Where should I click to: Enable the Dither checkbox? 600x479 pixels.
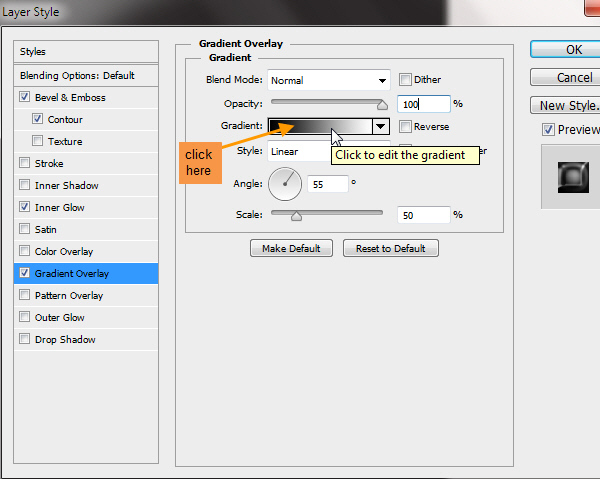click(405, 80)
